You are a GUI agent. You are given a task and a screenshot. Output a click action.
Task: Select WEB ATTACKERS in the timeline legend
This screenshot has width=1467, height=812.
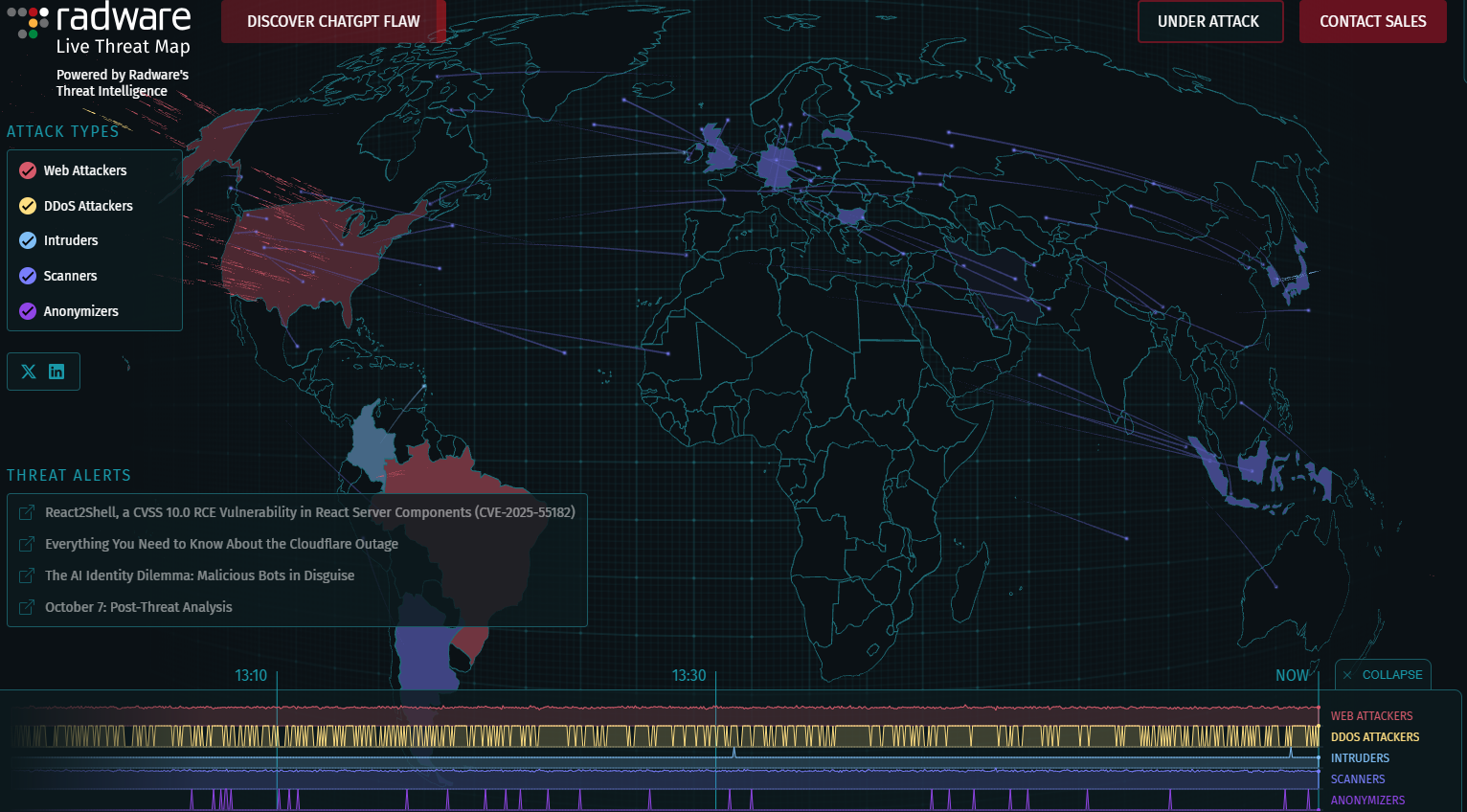click(1371, 715)
